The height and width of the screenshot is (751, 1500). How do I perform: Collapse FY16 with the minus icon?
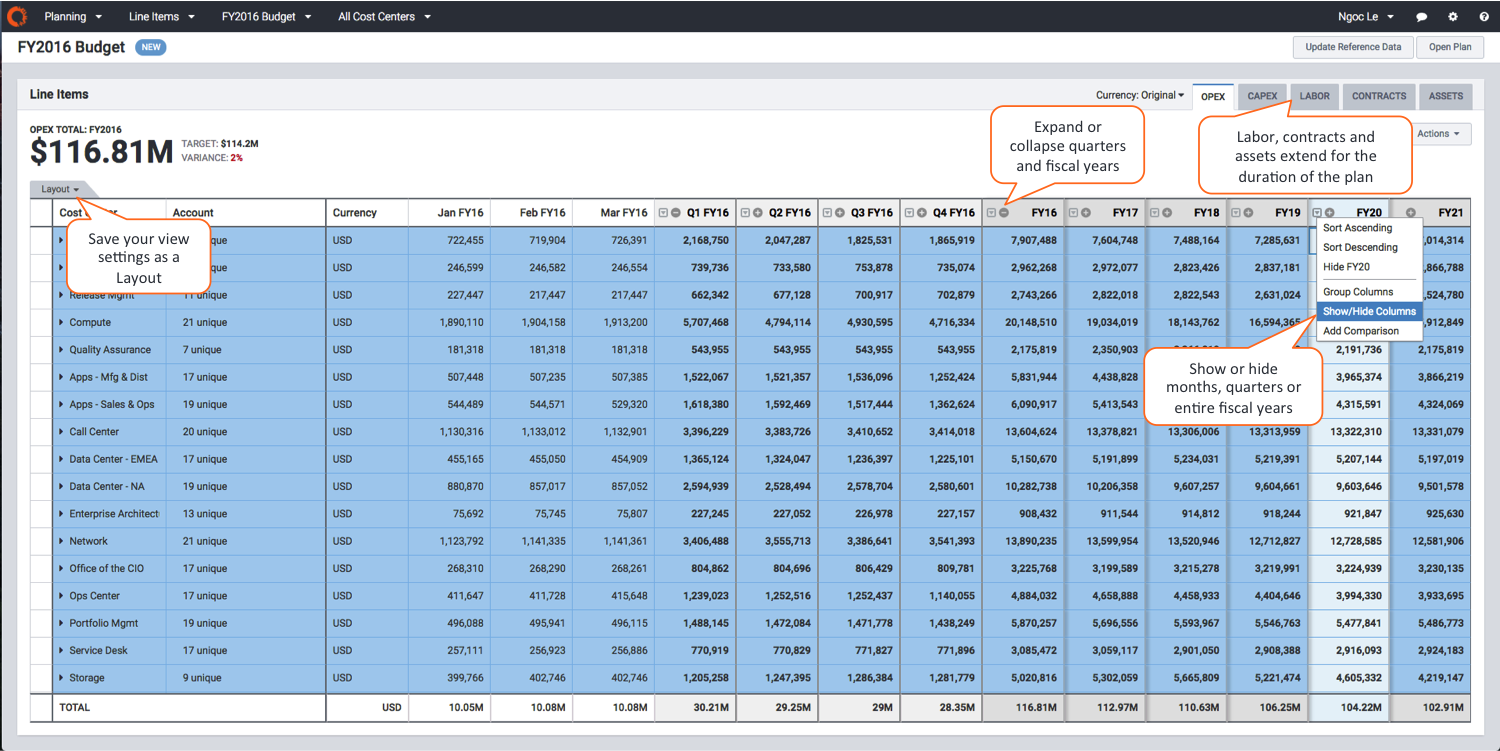(x=1004, y=213)
